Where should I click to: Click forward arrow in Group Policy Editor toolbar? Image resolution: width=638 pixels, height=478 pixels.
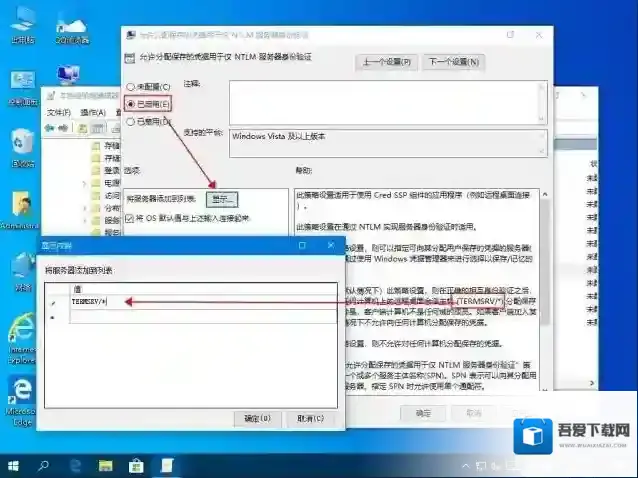(63, 129)
